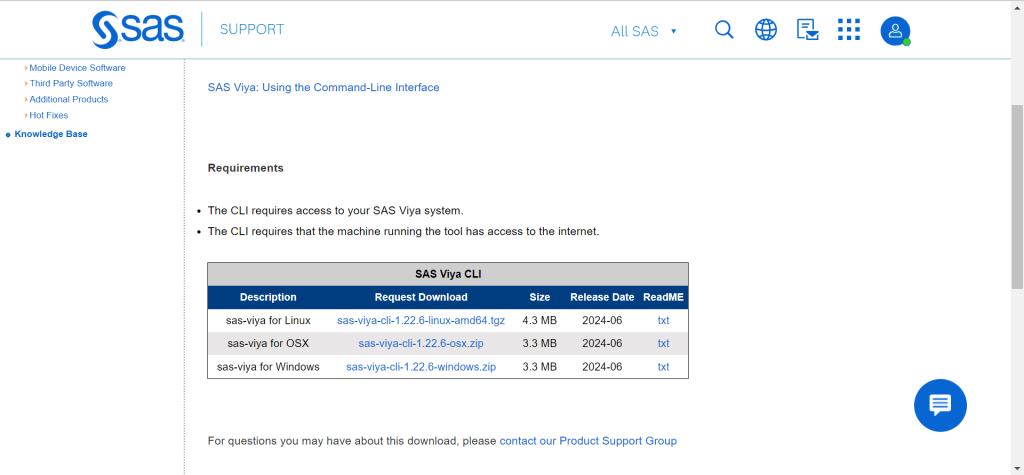Open the search magnifier icon
Screen dimensions: 1024x475
(725, 30)
